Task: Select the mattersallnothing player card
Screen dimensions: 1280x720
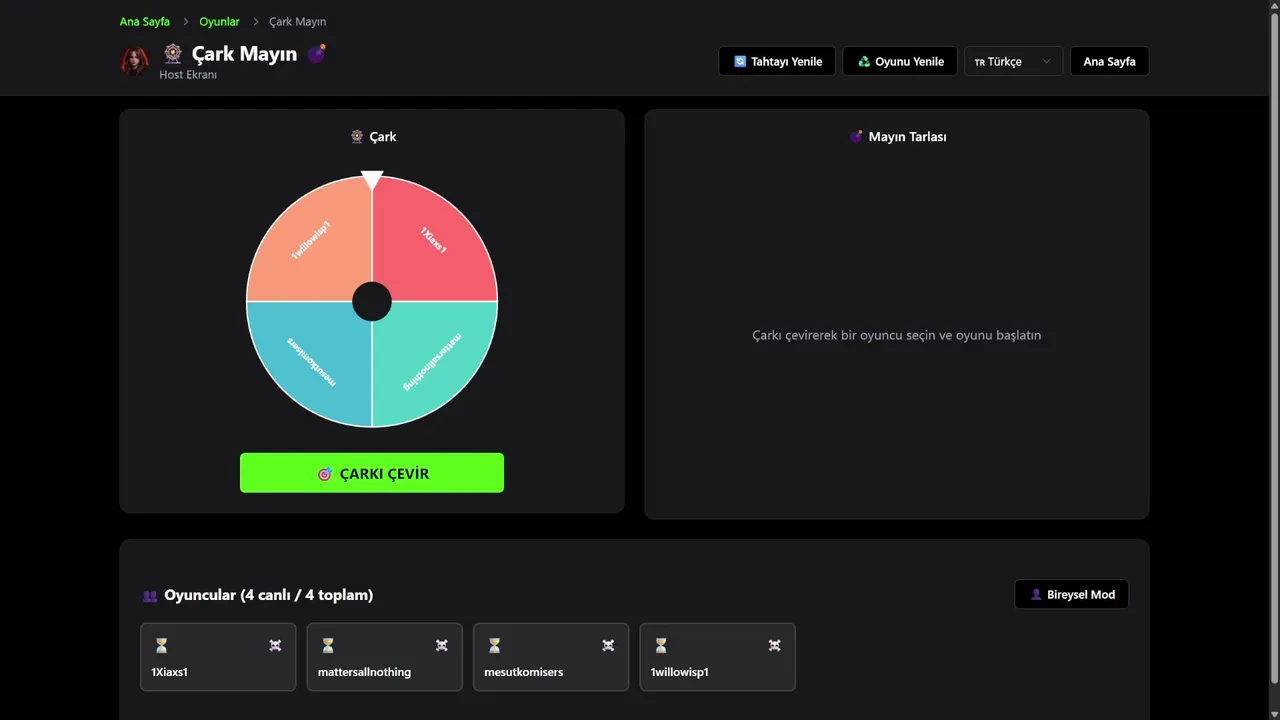Action: click(x=384, y=657)
